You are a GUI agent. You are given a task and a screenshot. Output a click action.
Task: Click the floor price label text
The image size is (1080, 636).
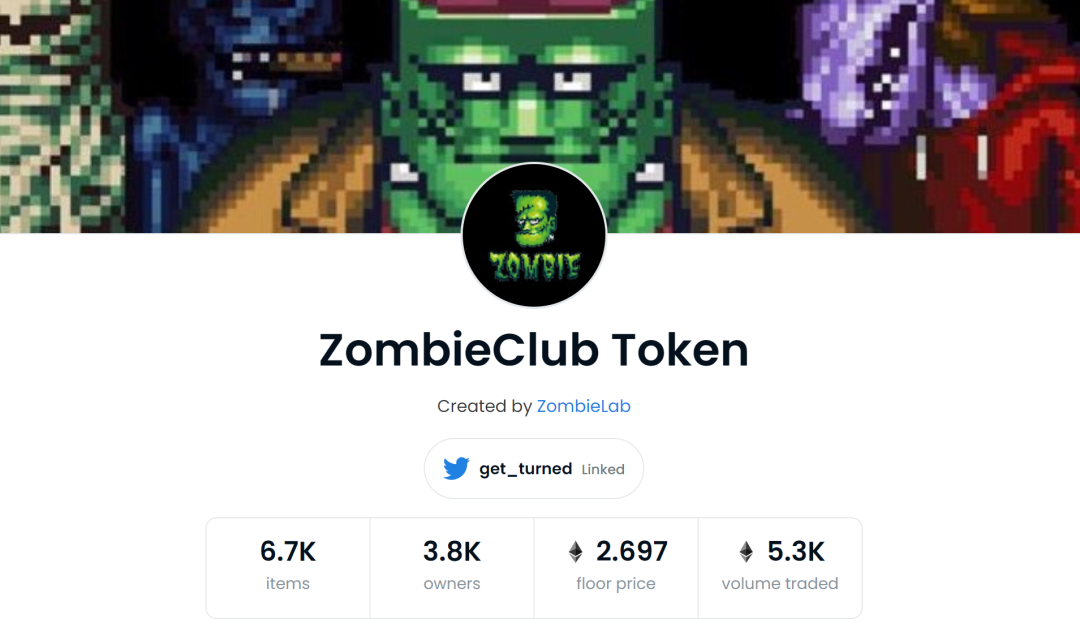(616, 584)
